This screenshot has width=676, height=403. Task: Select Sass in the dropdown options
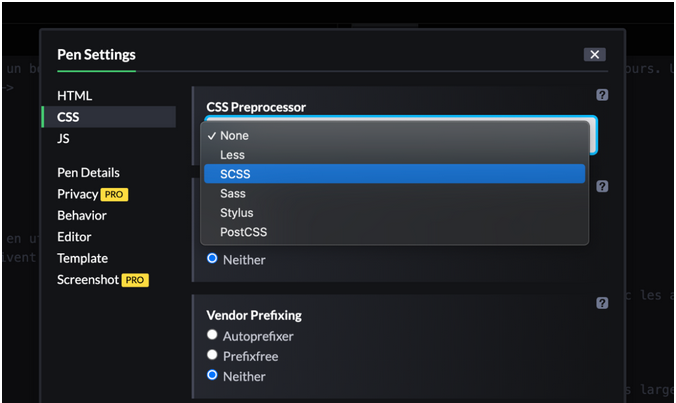pyautogui.click(x=233, y=193)
